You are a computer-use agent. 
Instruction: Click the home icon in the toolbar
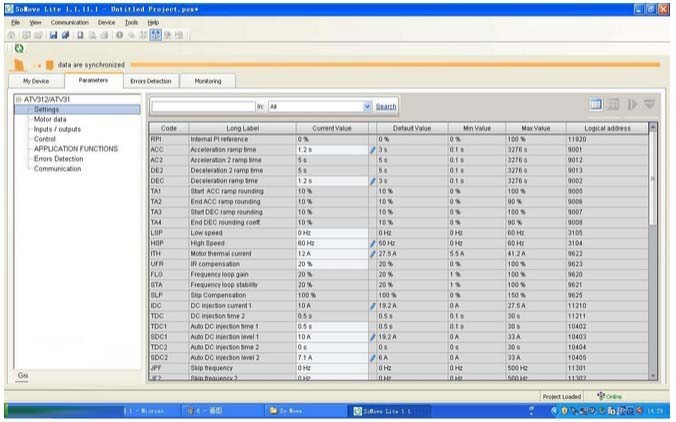point(12,35)
